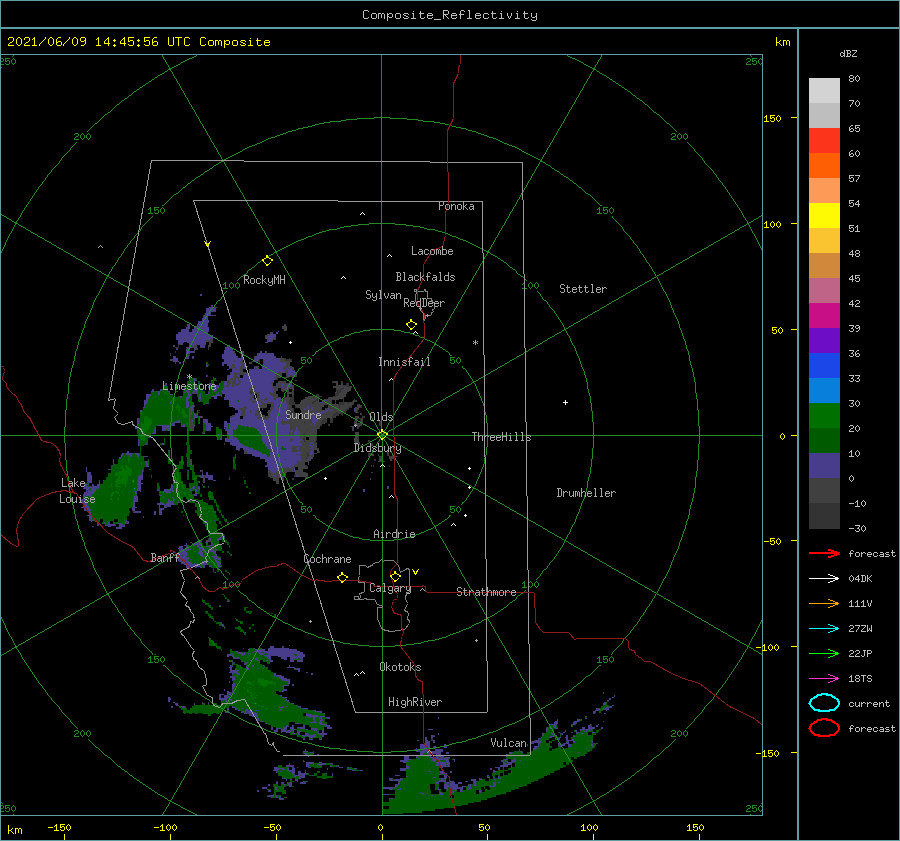Click the yellow diamond marker south of RedDeer
This screenshot has width=900, height=841.
tap(412, 325)
